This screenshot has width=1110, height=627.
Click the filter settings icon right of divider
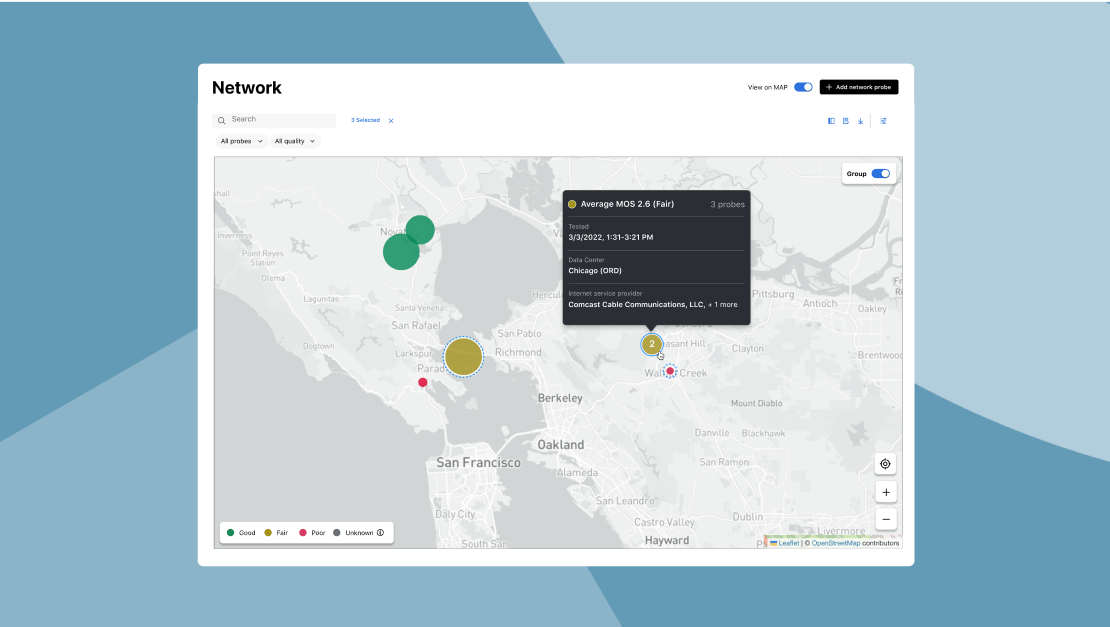click(x=883, y=121)
